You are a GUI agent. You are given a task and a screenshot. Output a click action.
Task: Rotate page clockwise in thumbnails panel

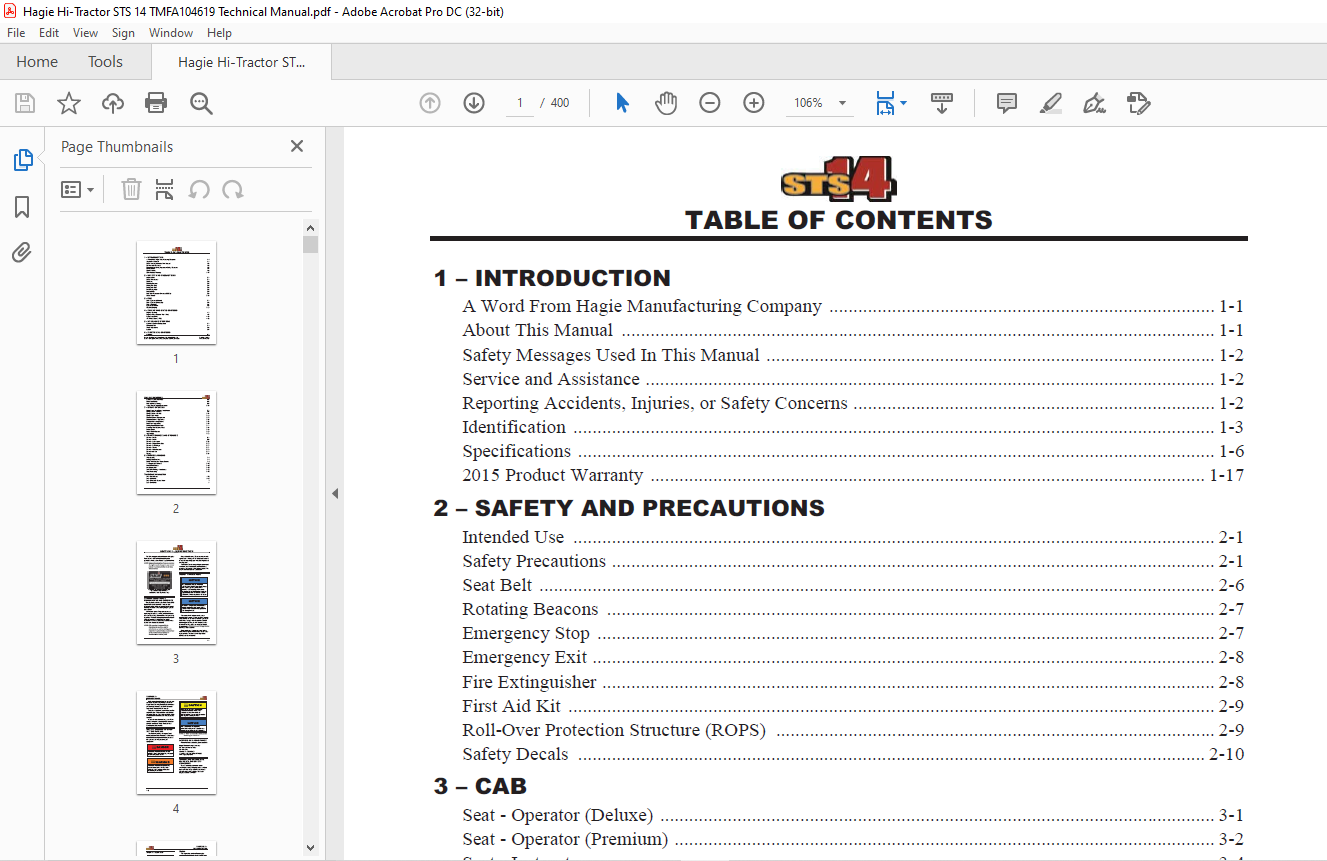(233, 189)
